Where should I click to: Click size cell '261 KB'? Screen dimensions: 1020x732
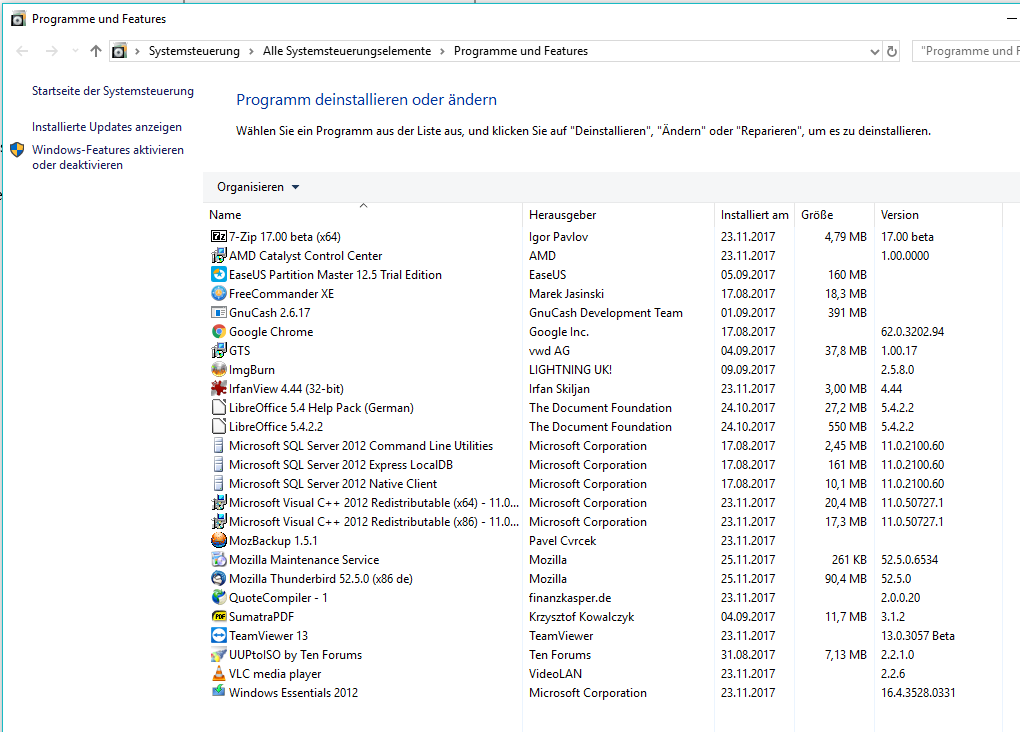[x=849, y=560]
